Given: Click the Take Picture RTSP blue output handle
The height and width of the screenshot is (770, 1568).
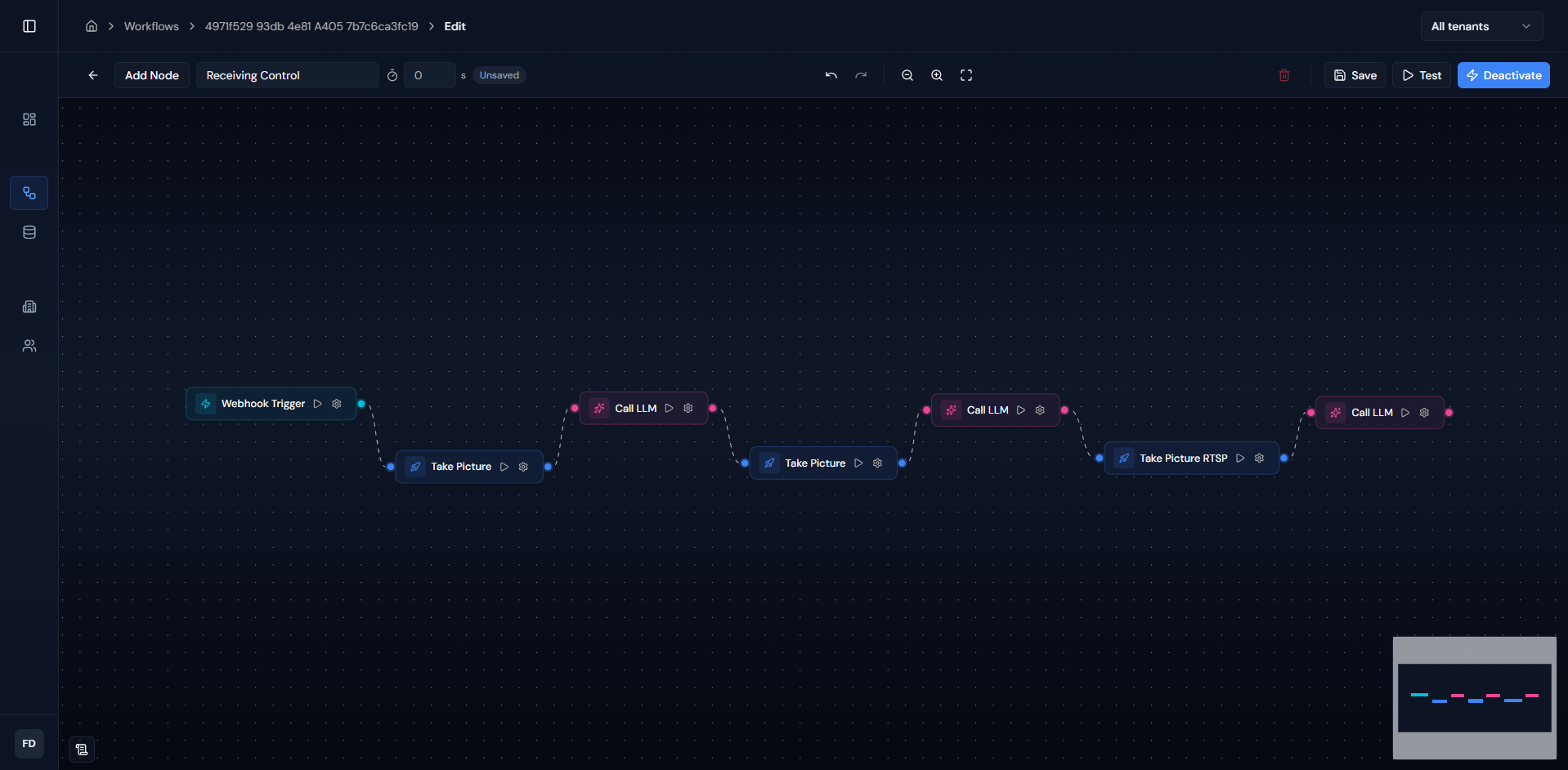Looking at the screenshot, I should pyautogui.click(x=1284, y=459).
